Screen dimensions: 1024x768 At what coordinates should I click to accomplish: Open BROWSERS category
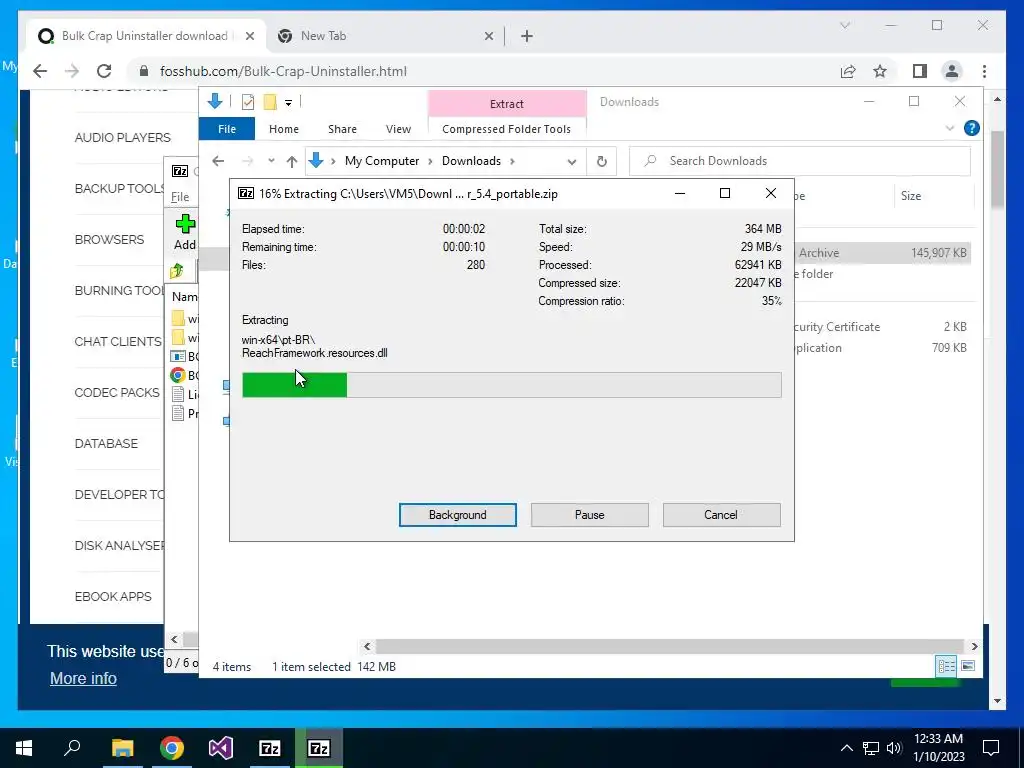pos(109,239)
